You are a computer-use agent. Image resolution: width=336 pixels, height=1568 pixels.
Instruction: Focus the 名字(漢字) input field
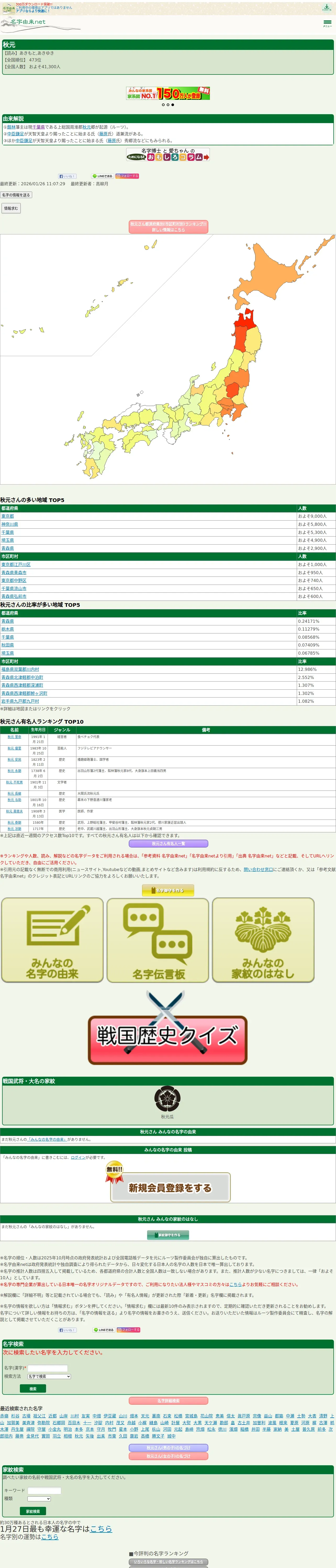coord(48,1368)
